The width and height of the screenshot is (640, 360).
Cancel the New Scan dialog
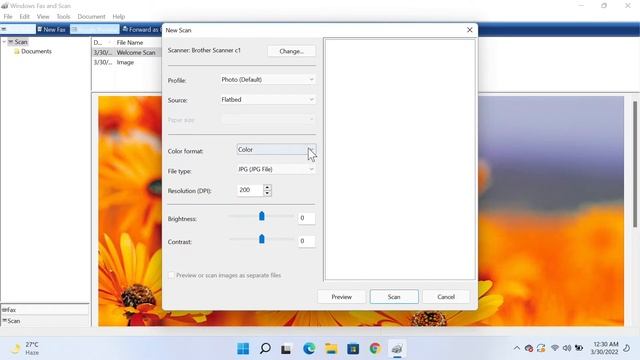click(446, 297)
